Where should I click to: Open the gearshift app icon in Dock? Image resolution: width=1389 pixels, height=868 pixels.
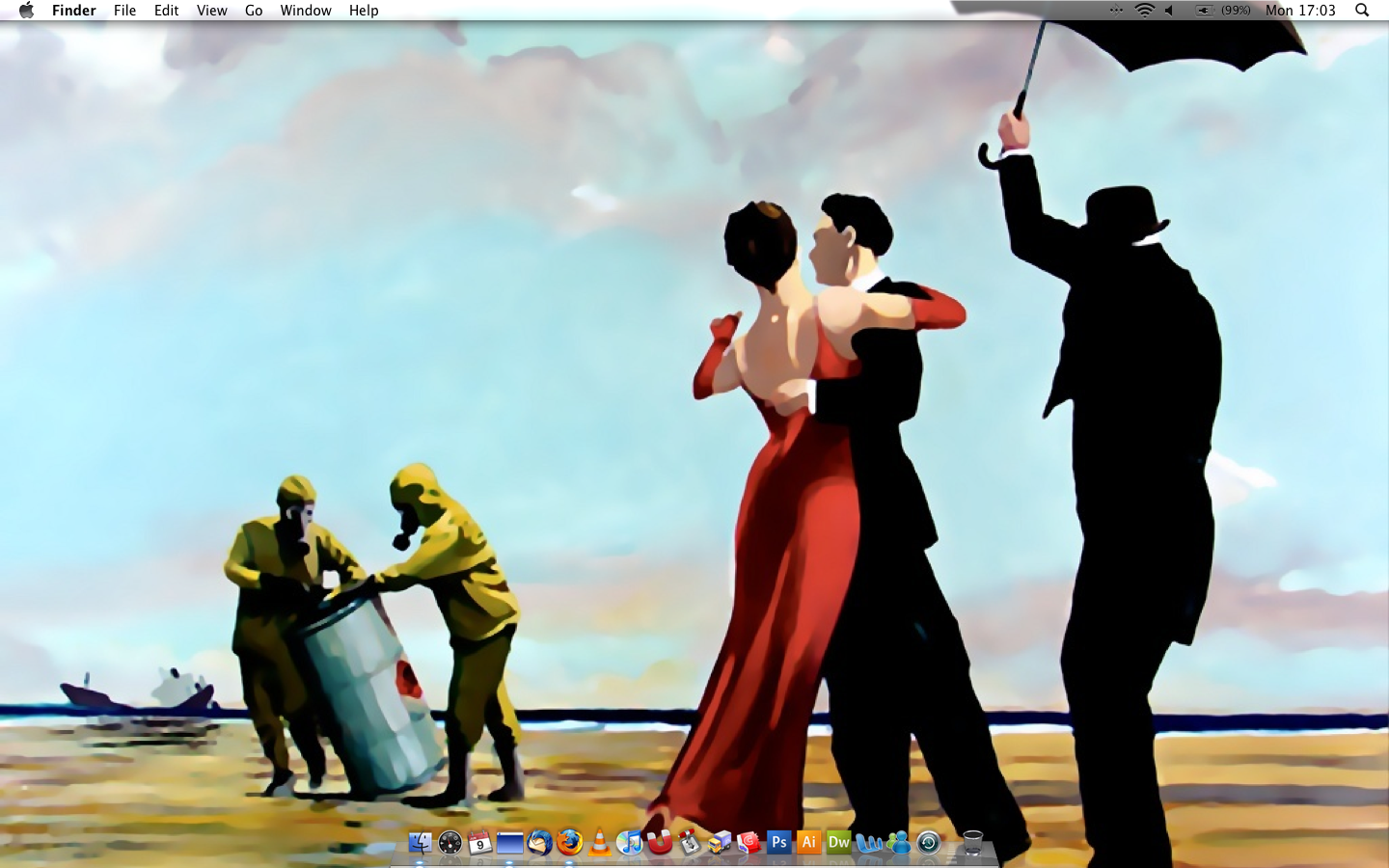(690, 843)
